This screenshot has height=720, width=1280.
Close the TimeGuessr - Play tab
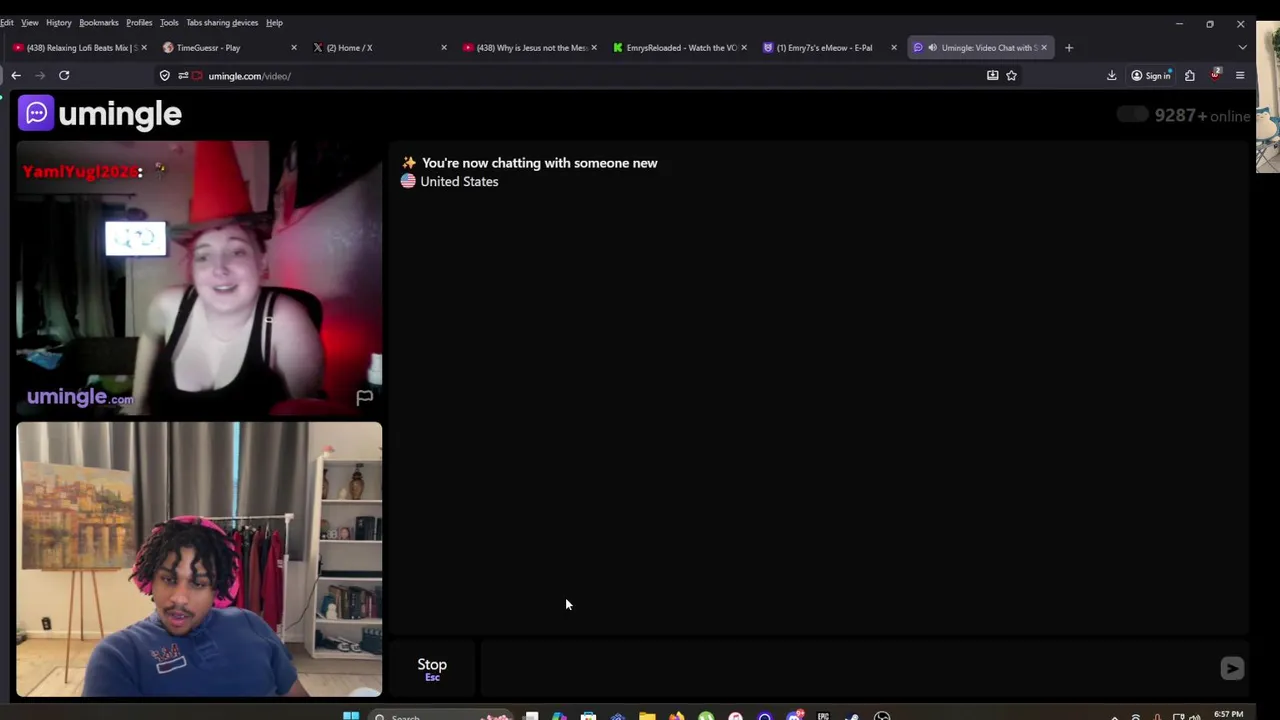294,47
